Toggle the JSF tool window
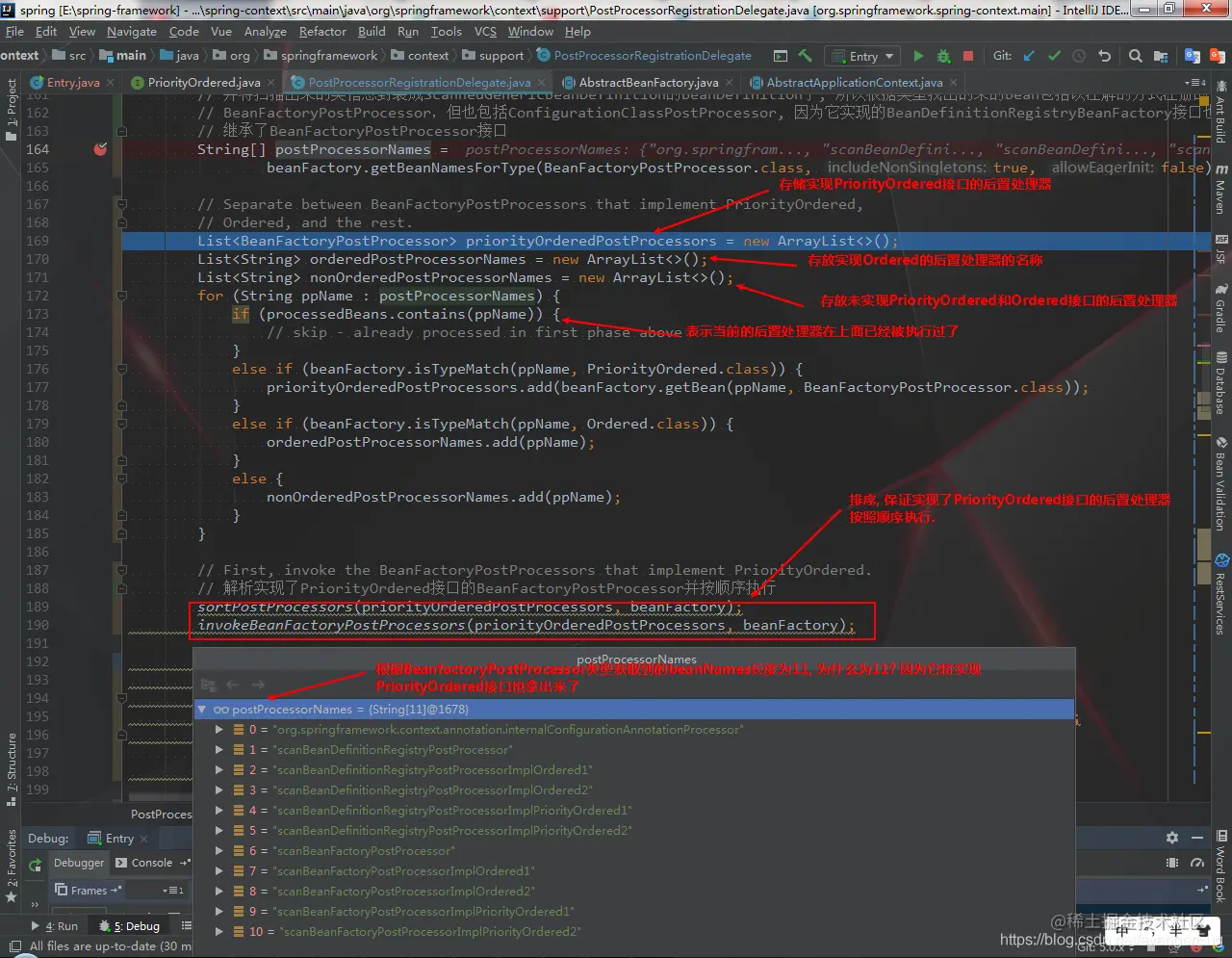This screenshot has width=1232, height=958. [x=1220, y=248]
